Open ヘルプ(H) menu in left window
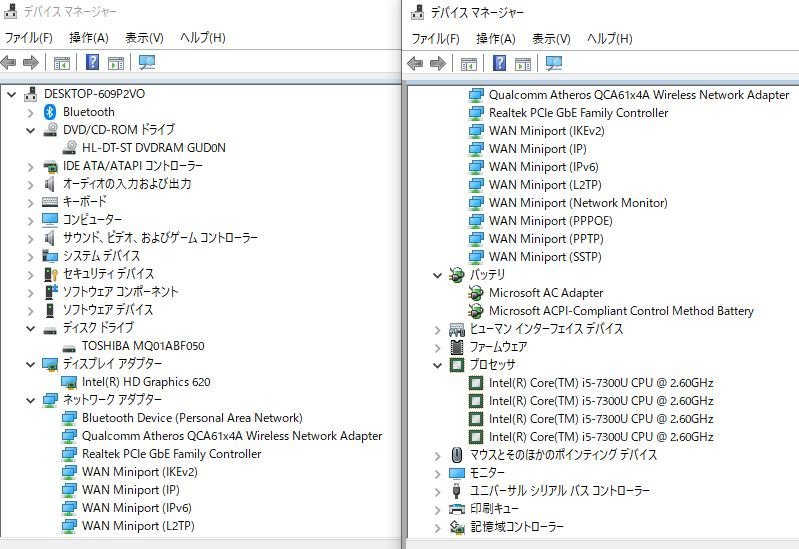 (203, 38)
